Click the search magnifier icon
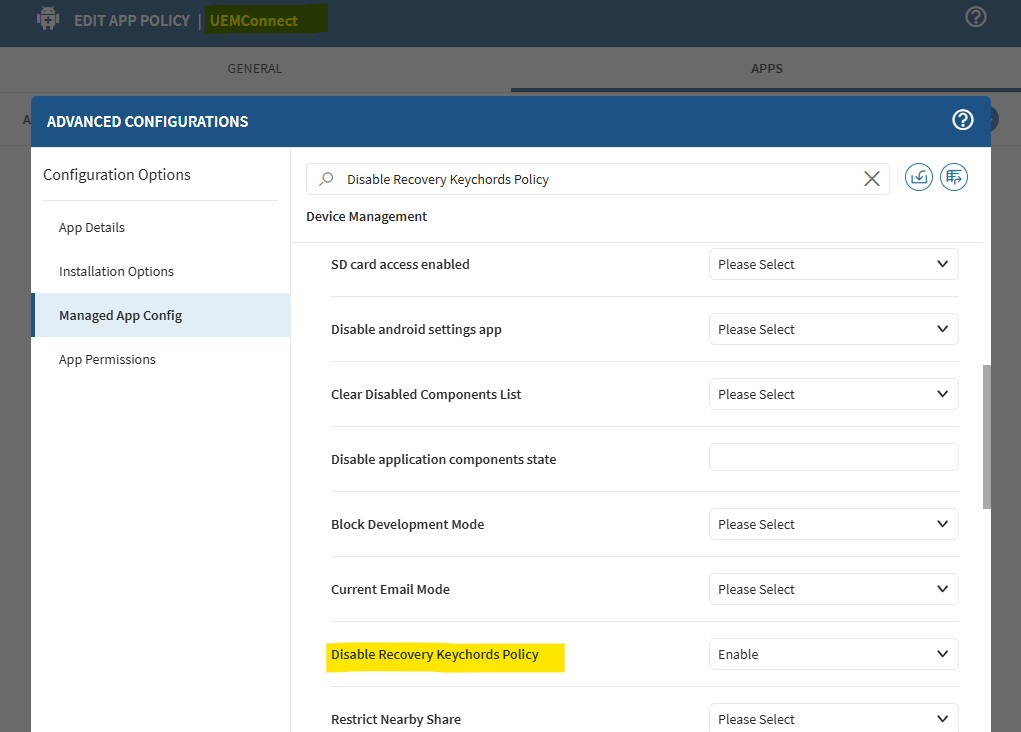1021x732 pixels. click(326, 179)
